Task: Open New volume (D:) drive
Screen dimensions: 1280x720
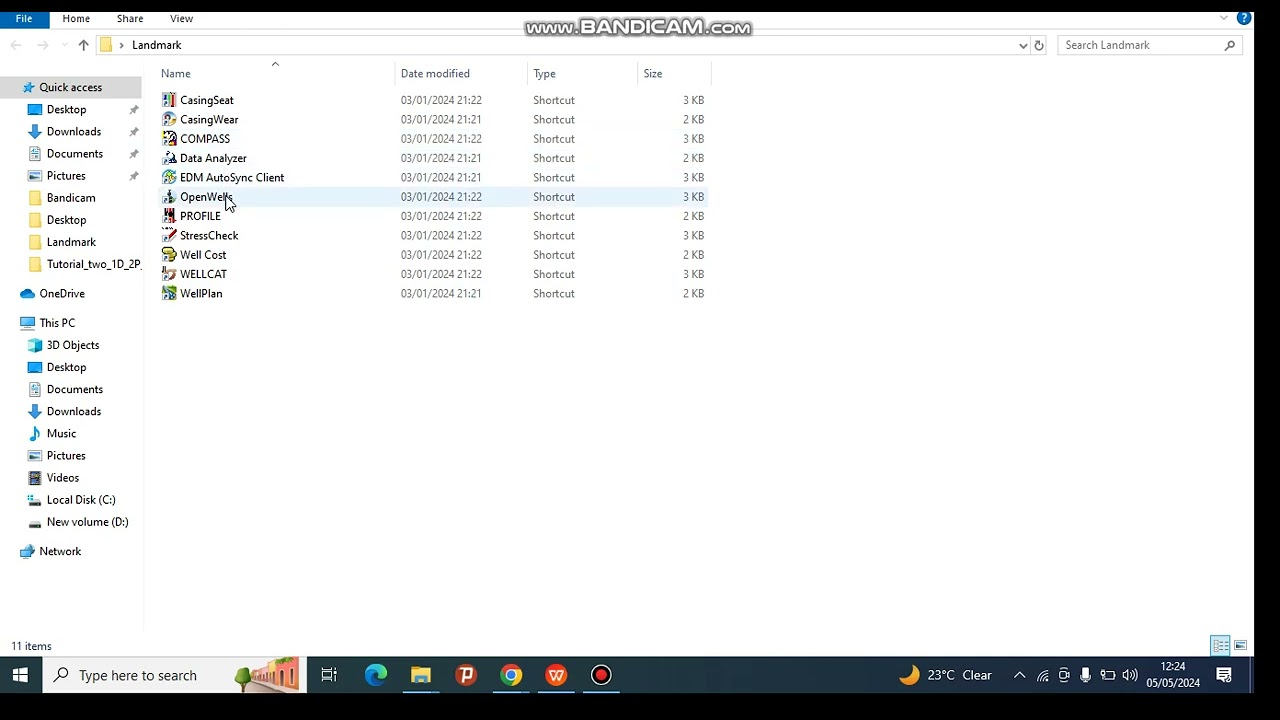Action: (87, 522)
